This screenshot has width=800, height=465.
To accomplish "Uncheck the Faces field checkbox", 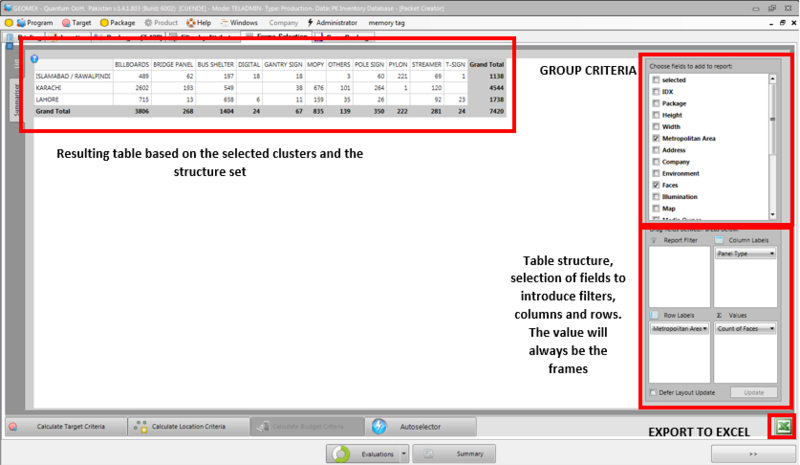I will (655, 185).
